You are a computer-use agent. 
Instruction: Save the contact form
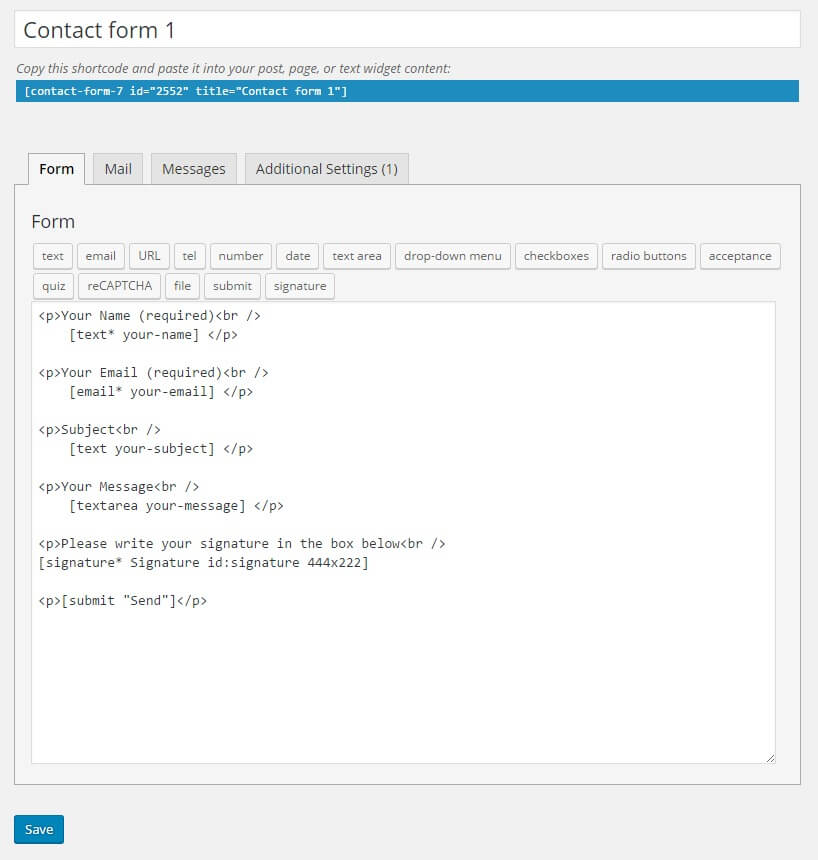pos(39,829)
